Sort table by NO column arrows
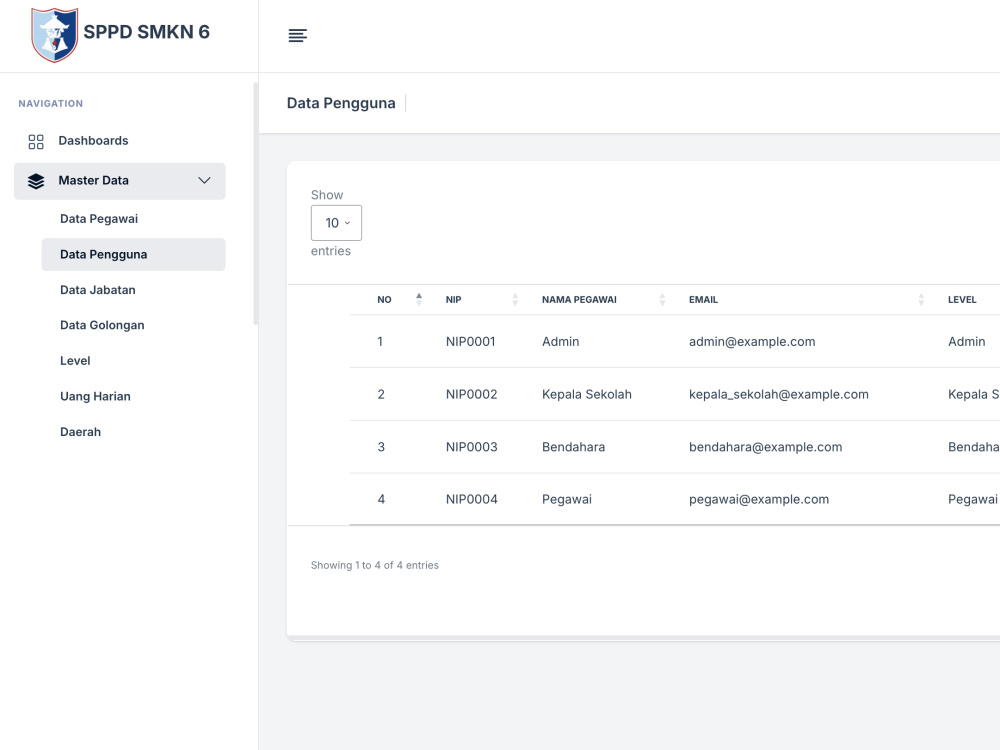1000x750 pixels. click(419, 299)
